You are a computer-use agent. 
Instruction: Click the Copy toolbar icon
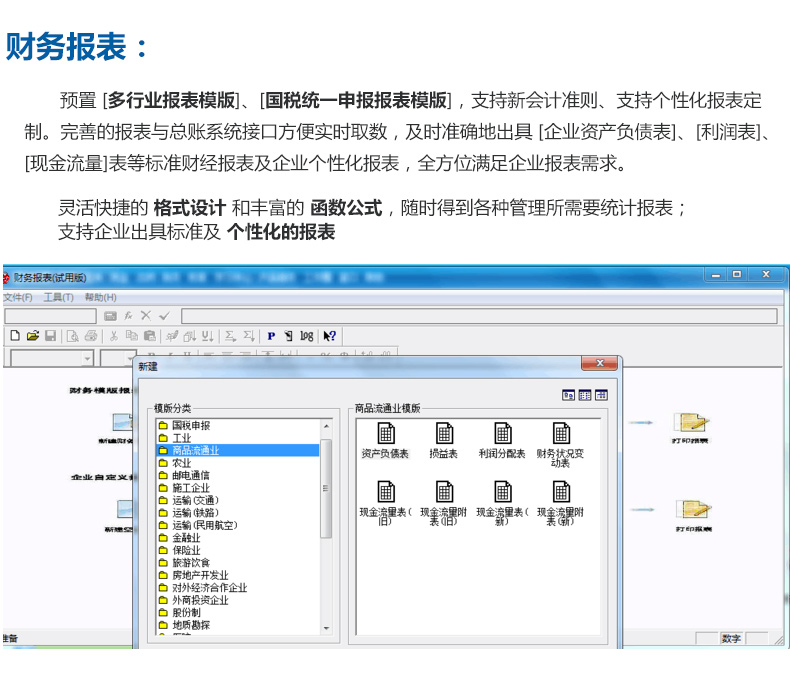(x=131, y=336)
